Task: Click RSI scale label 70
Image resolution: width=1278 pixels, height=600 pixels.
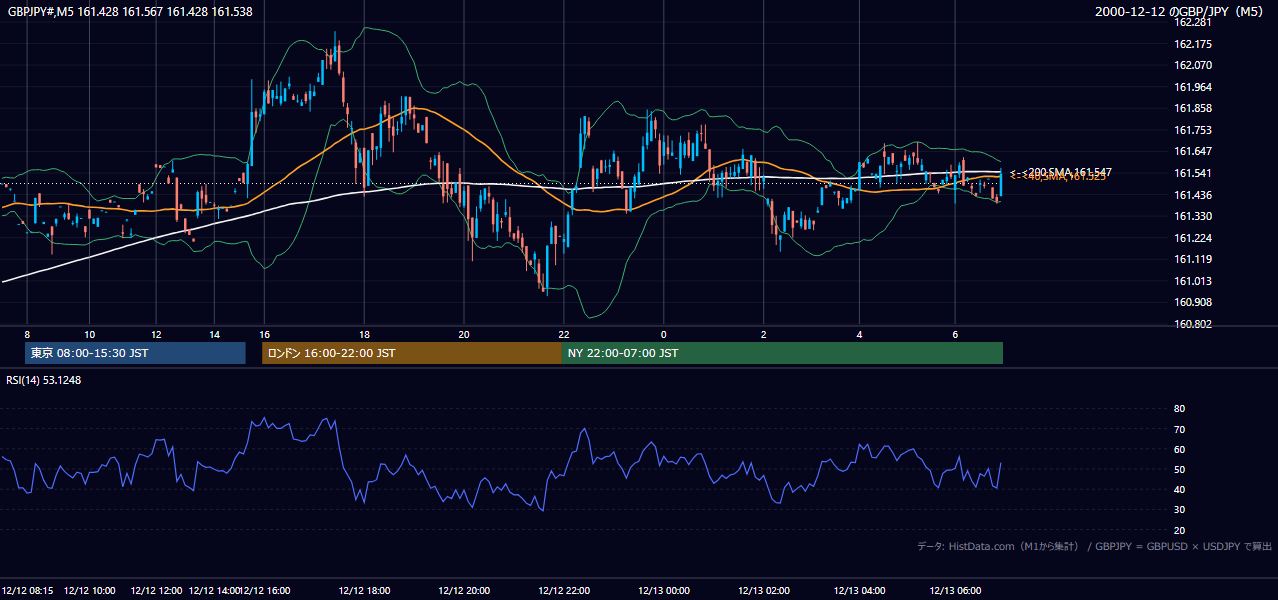Action: pos(1179,429)
